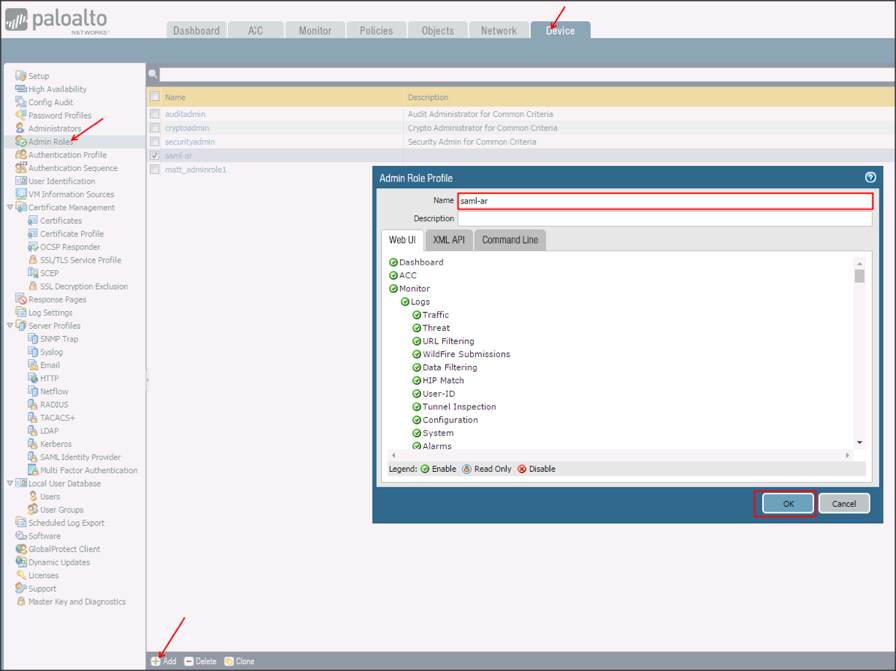Switch to the XML API tab
896x671 pixels.
(x=448, y=240)
